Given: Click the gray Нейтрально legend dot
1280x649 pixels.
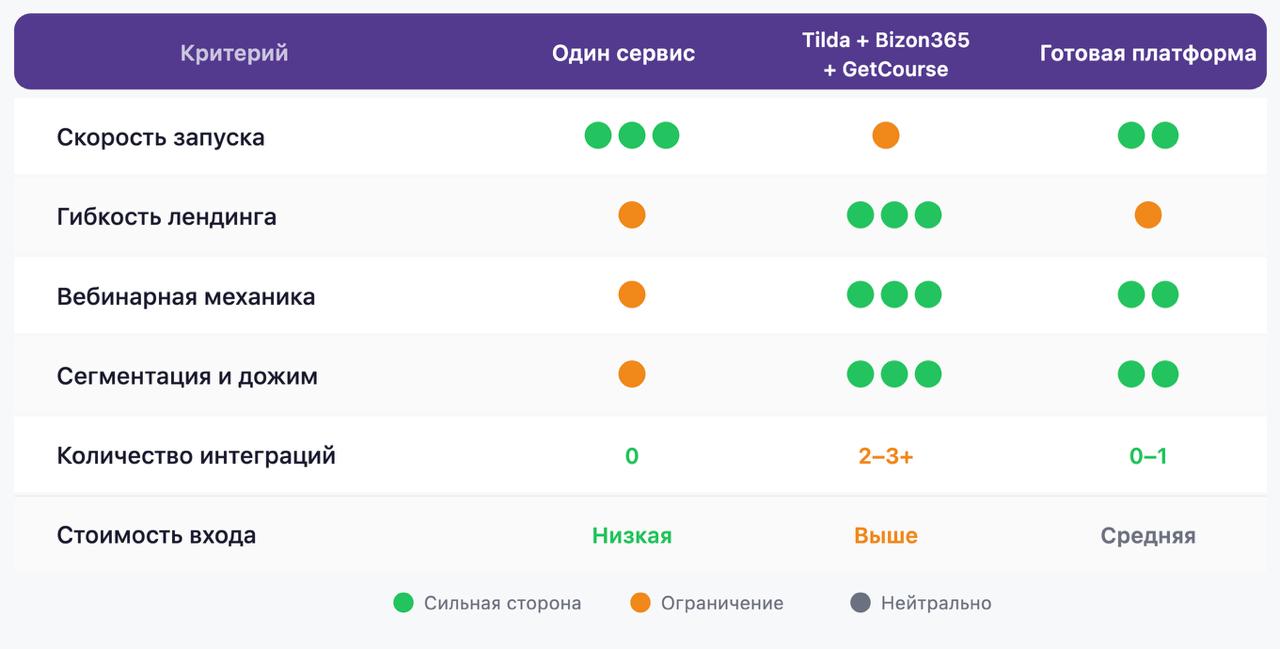Looking at the screenshot, I should point(860,603).
